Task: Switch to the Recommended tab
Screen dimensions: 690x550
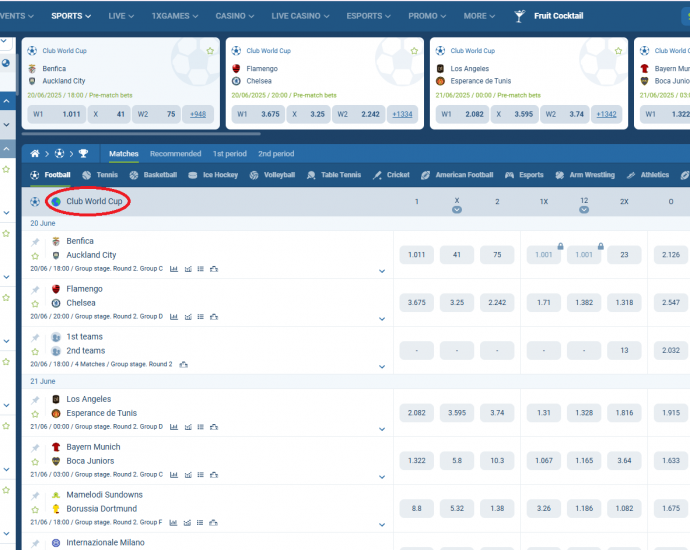Action: coord(175,154)
